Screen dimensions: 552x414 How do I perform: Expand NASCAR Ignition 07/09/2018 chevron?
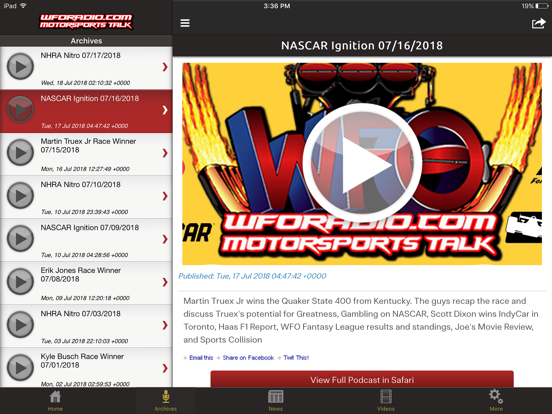coord(165,239)
